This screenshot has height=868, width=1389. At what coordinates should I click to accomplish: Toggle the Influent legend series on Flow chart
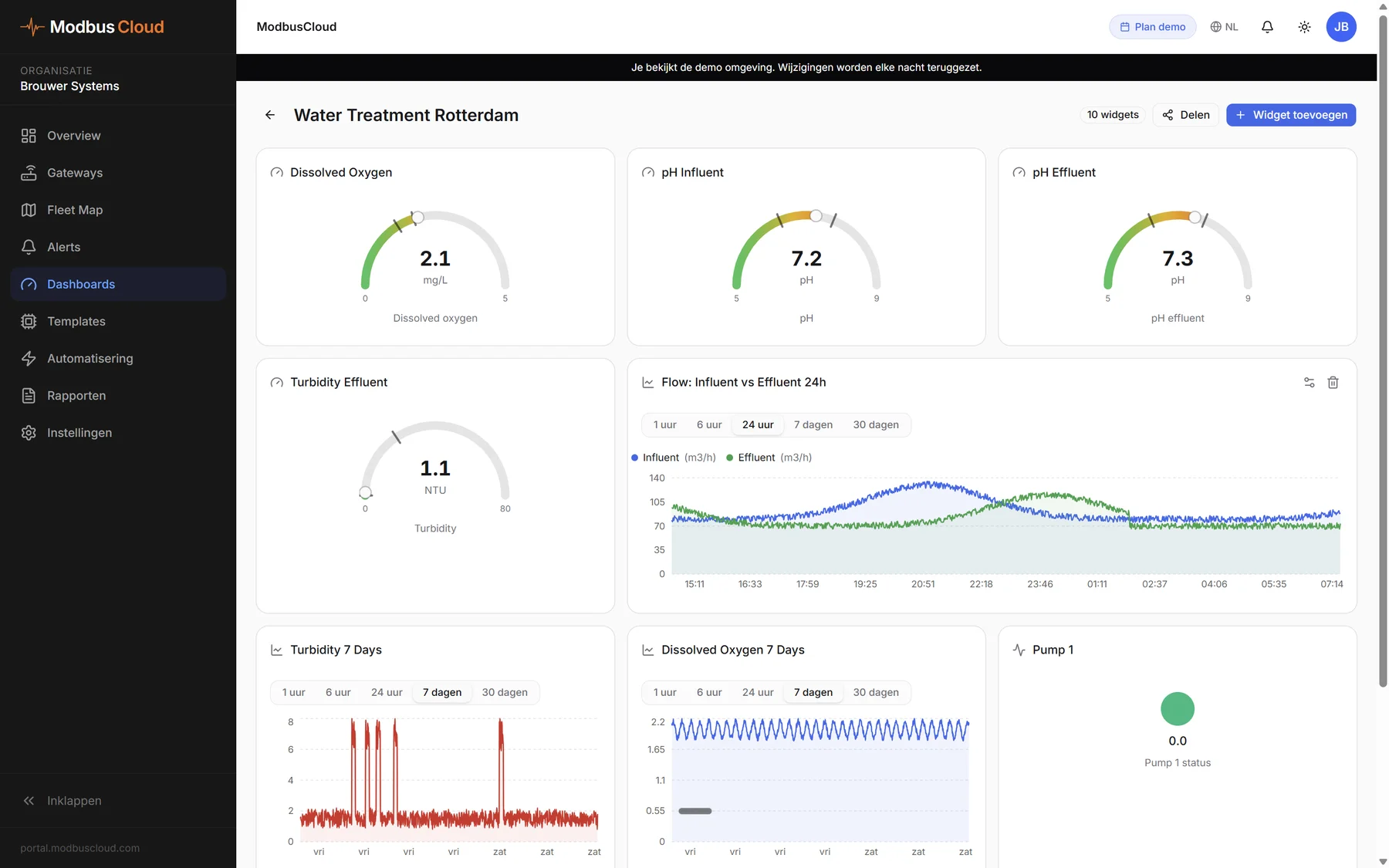click(674, 458)
